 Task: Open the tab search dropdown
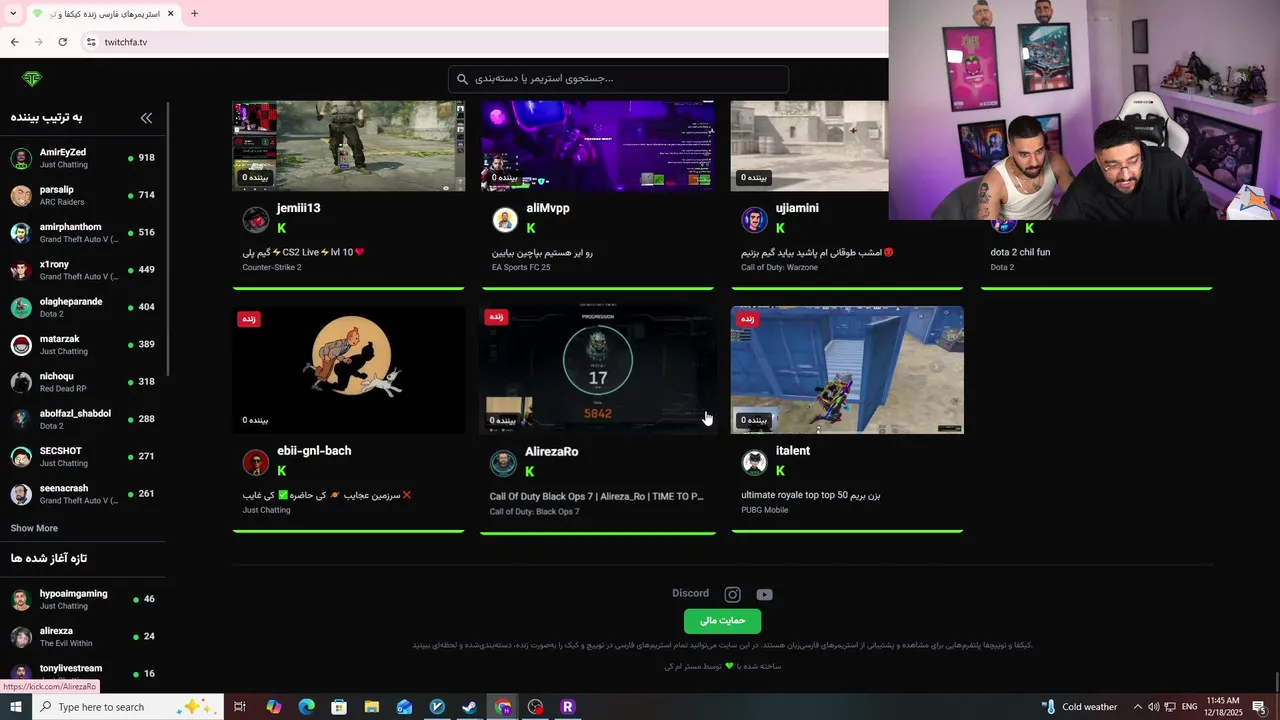[12, 14]
